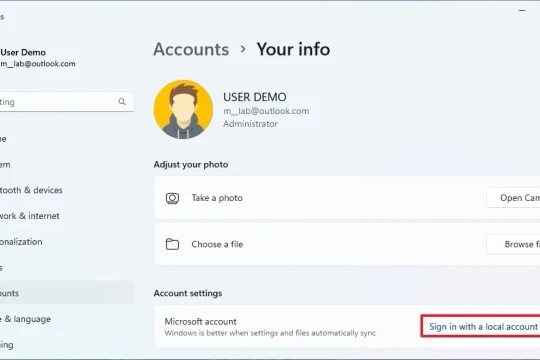Click the m__lab@outlook.com email under USER DEMO
This screenshot has height=360, width=540.
click(266, 111)
